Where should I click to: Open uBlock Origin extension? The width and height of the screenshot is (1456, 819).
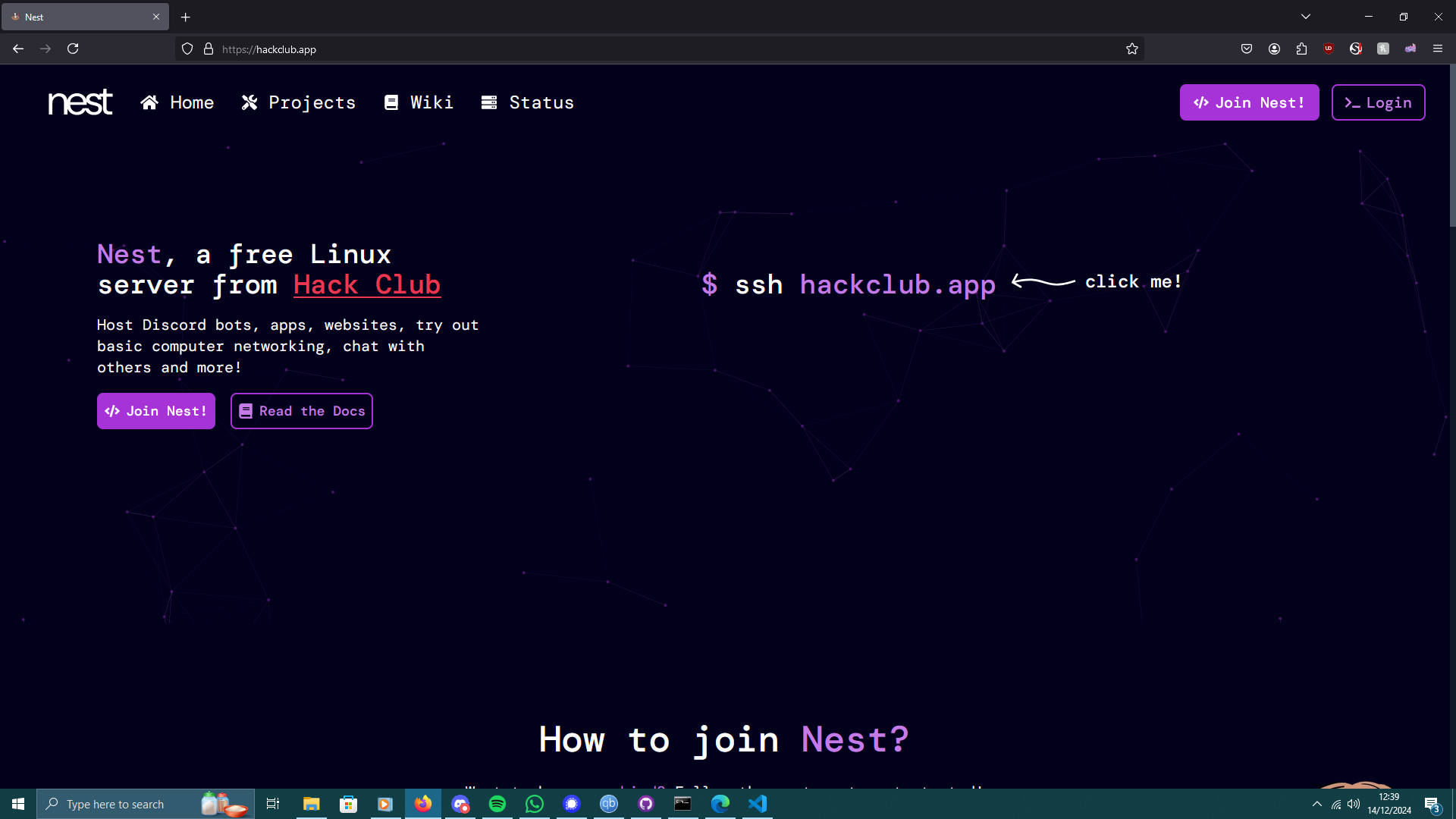(1329, 49)
